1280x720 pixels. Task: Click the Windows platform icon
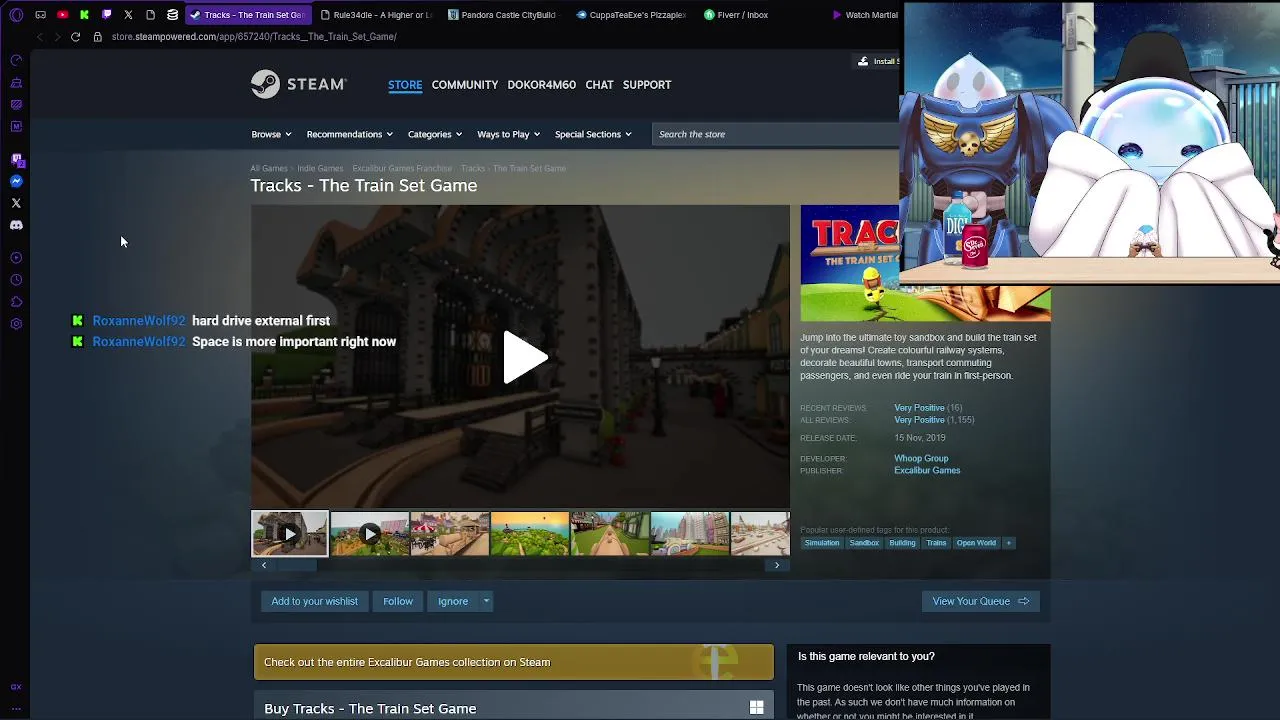pos(757,708)
